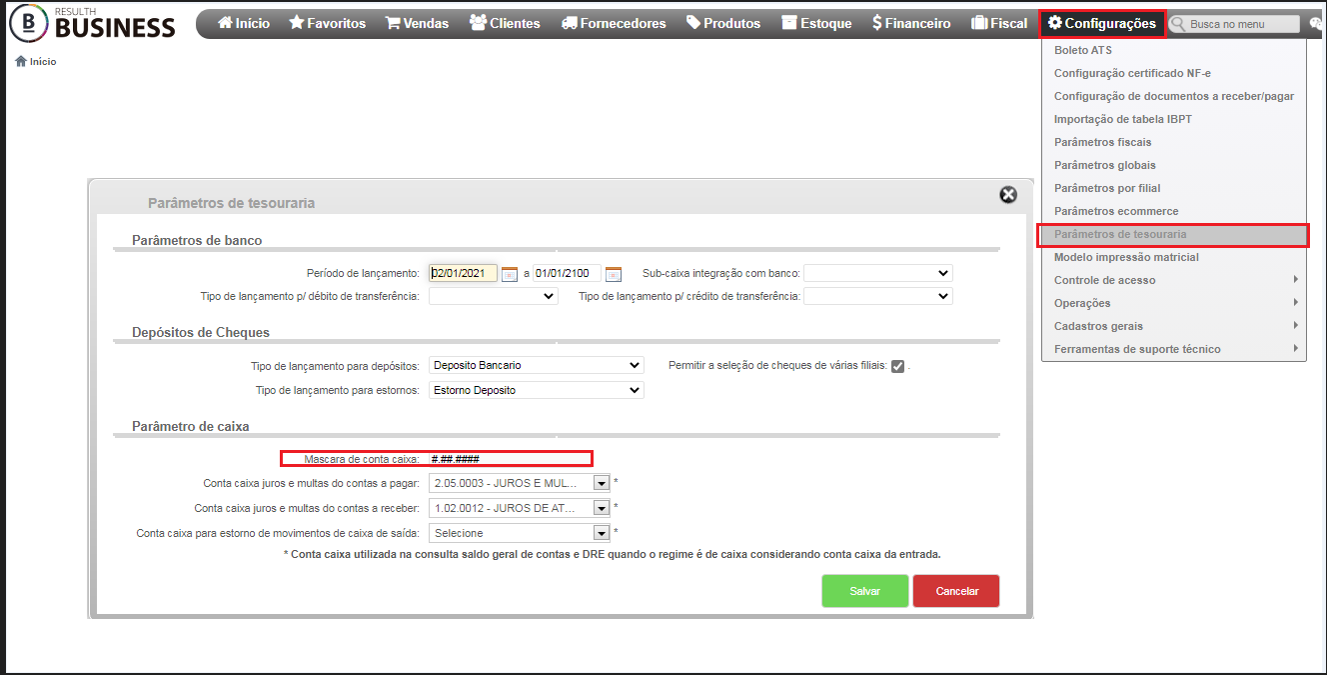Expand Tipo de lançamento para estornos dropdown

[x=536, y=390]
